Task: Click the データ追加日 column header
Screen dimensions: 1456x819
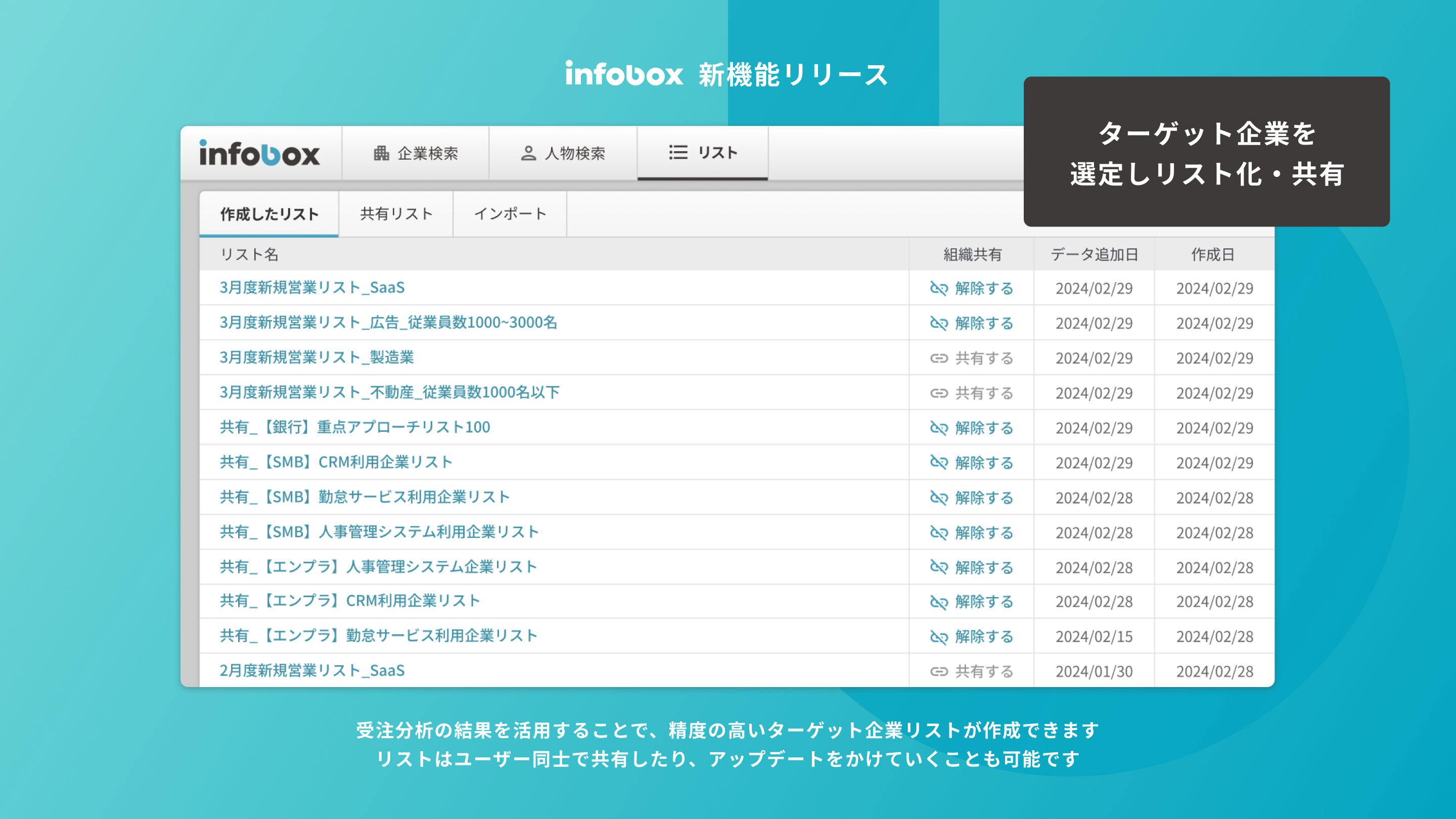Action: click(1094, 255)
